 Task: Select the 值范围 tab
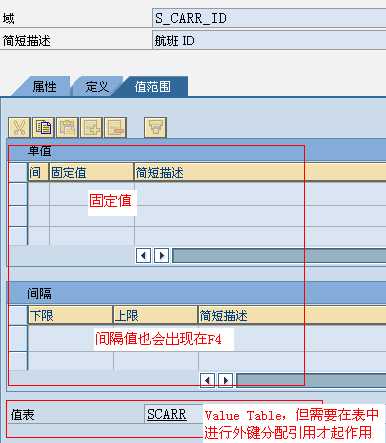[153, 87]
